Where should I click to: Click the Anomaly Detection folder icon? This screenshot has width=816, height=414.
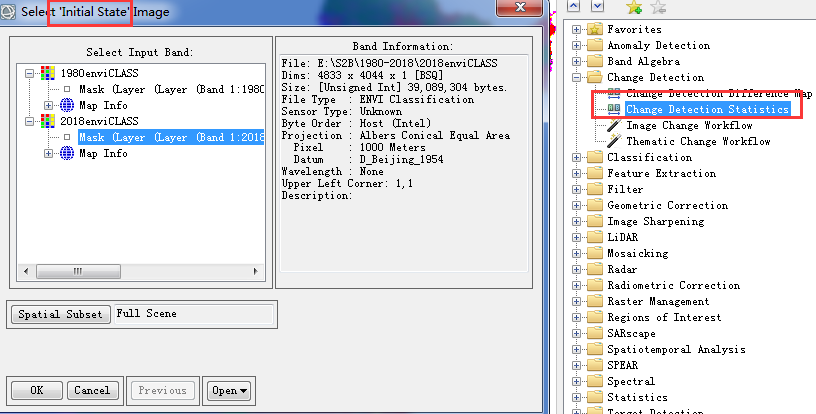coord(595,45)
